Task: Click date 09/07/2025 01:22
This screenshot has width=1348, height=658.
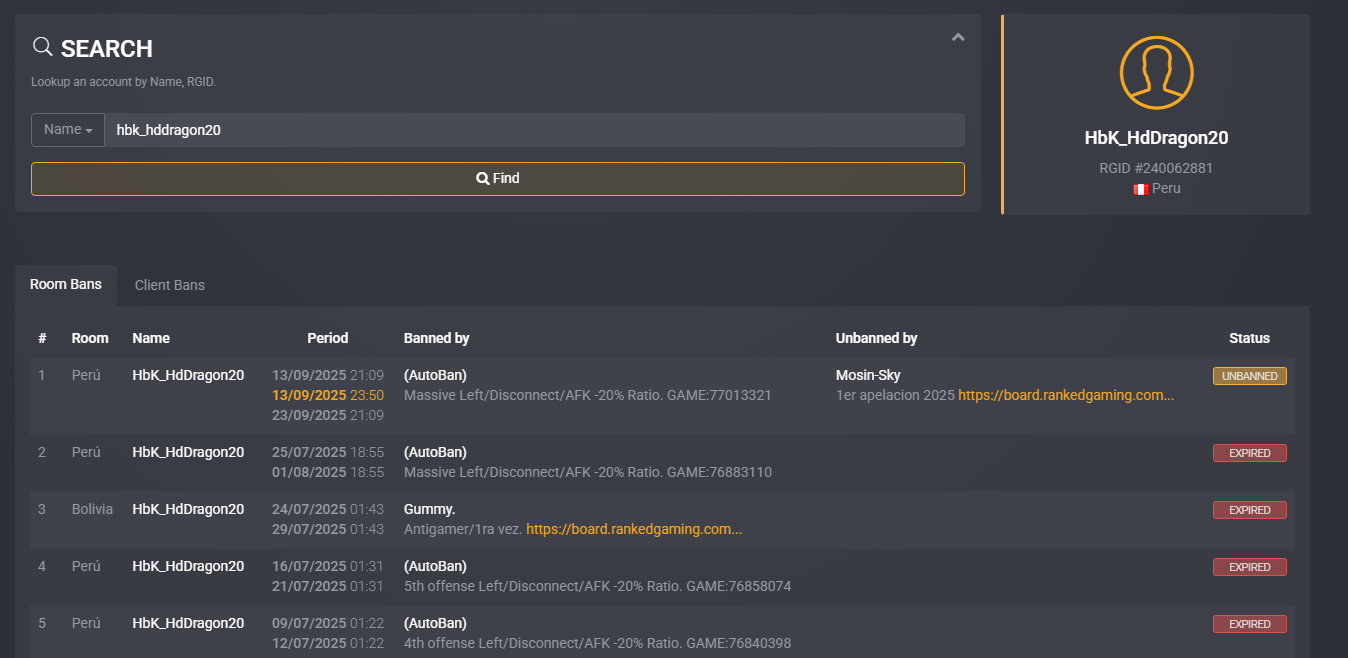Action: (328, 623)
